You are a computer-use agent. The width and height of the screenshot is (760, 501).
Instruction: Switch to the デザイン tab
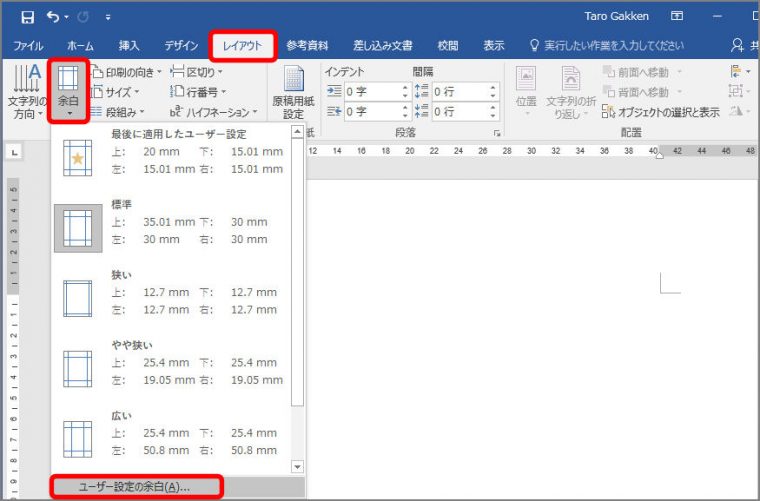pyautogui.click(x=181, y=46)
